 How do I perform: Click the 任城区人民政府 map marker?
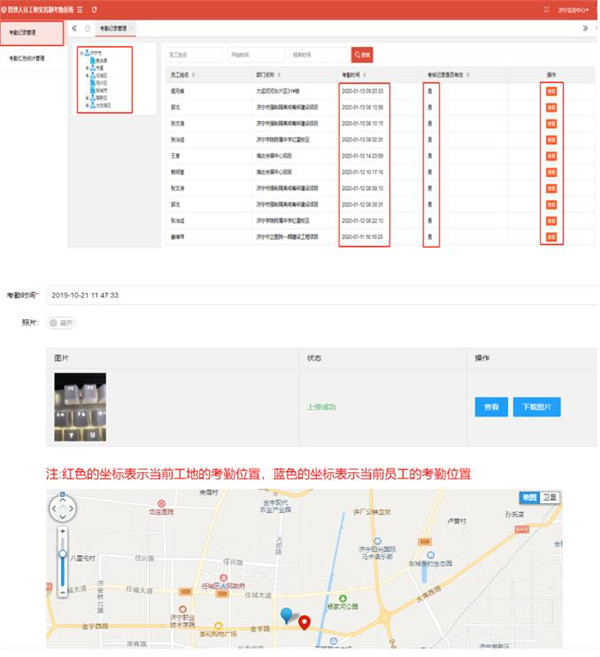pos(223,578)
